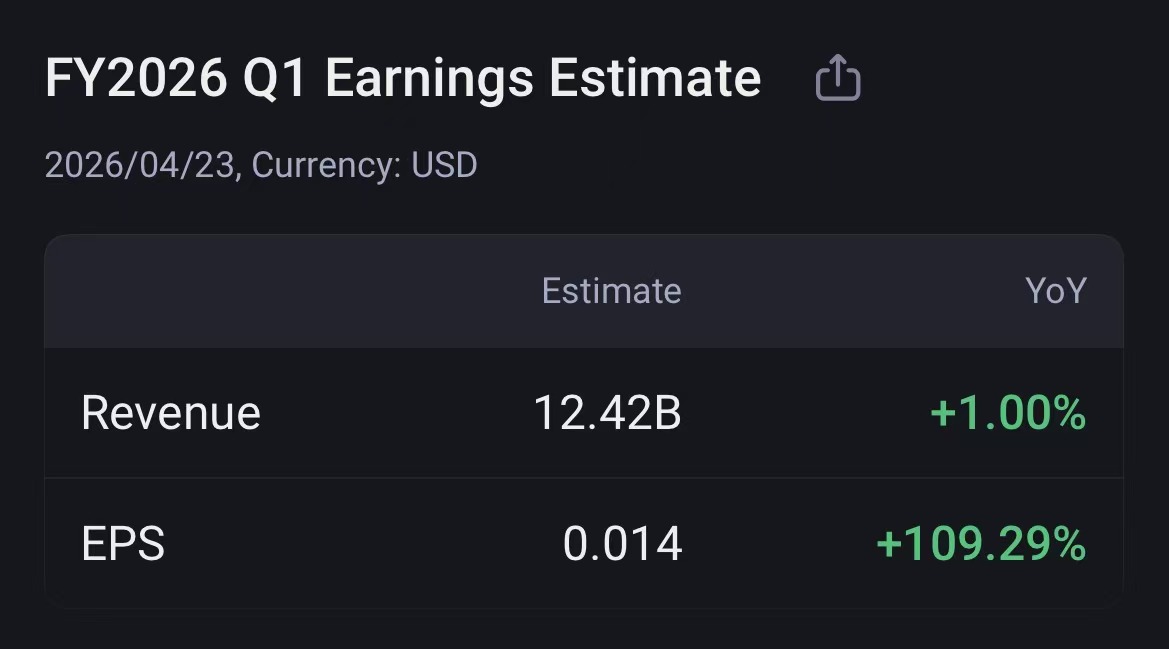Click the word Earnings in the title
The image size is (1169, 649).
[429, 79]
